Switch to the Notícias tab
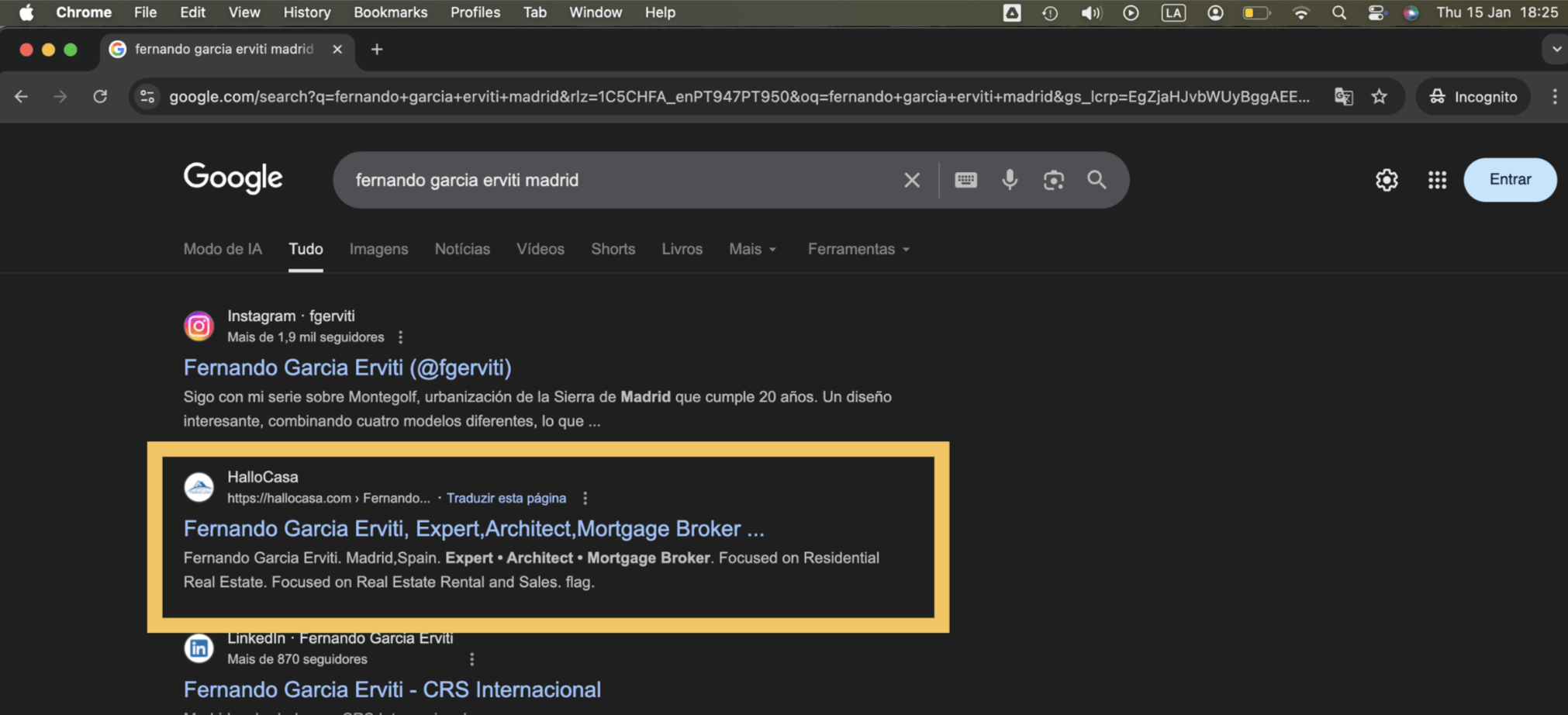The height and width of the screenshot is (715, 1568). 462,249
